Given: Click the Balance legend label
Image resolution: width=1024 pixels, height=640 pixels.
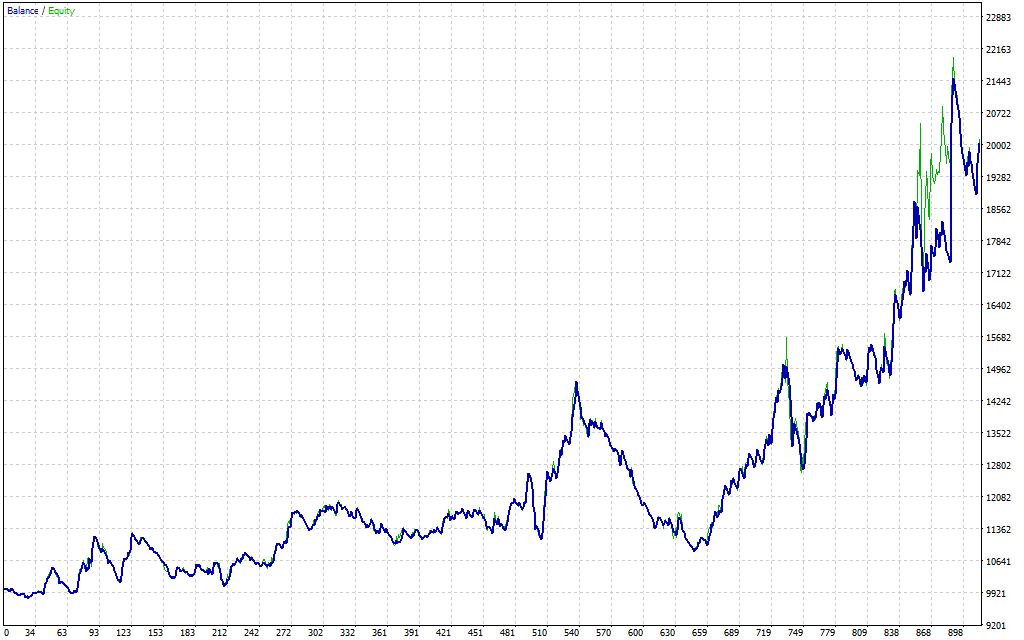Looking at the screenshot, I should pyautogui.click(x=21, y=11).
